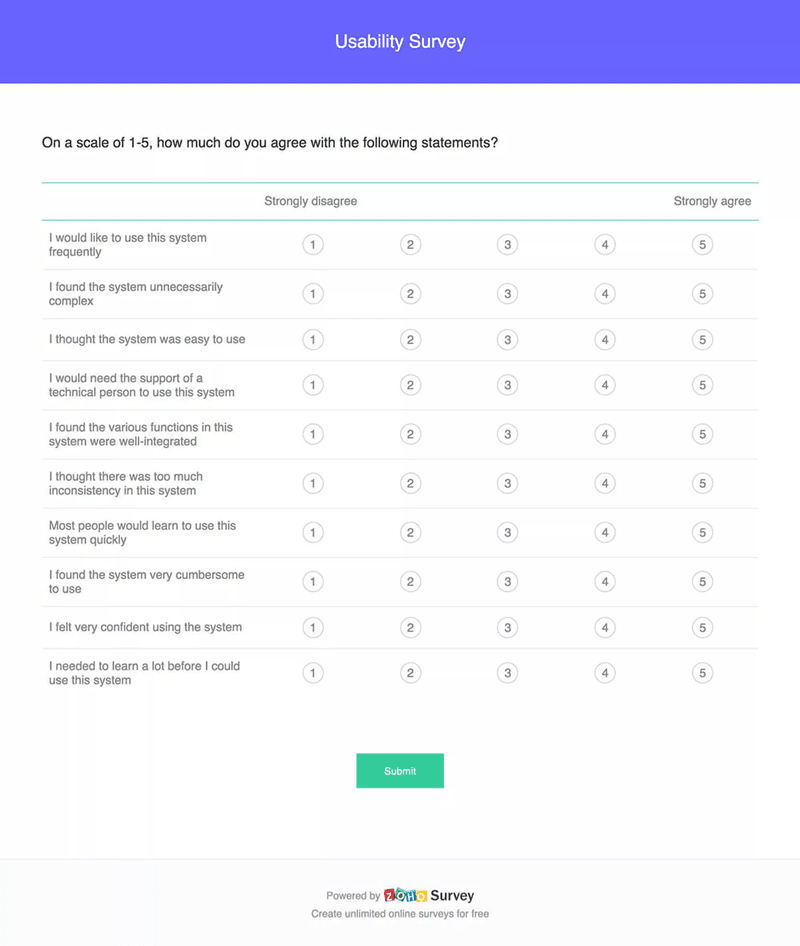The width and height of the screenshot is (800, 946).
Task: Select rating 3 for unnecessarily complex statement
Action: coord(507,294)
